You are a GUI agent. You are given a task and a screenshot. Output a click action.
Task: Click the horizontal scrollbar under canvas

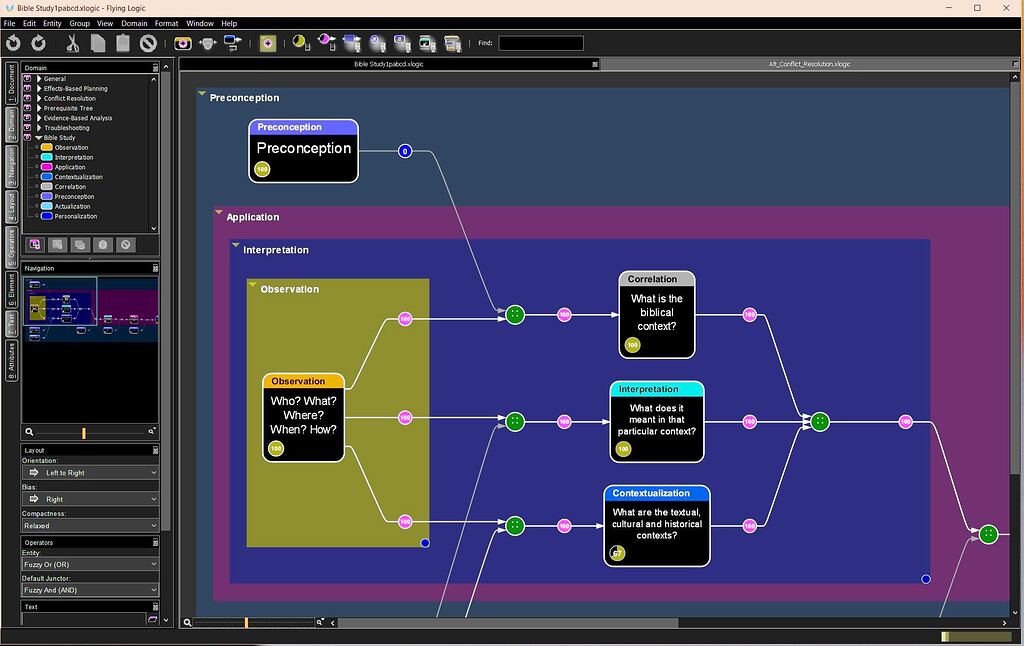508,622
